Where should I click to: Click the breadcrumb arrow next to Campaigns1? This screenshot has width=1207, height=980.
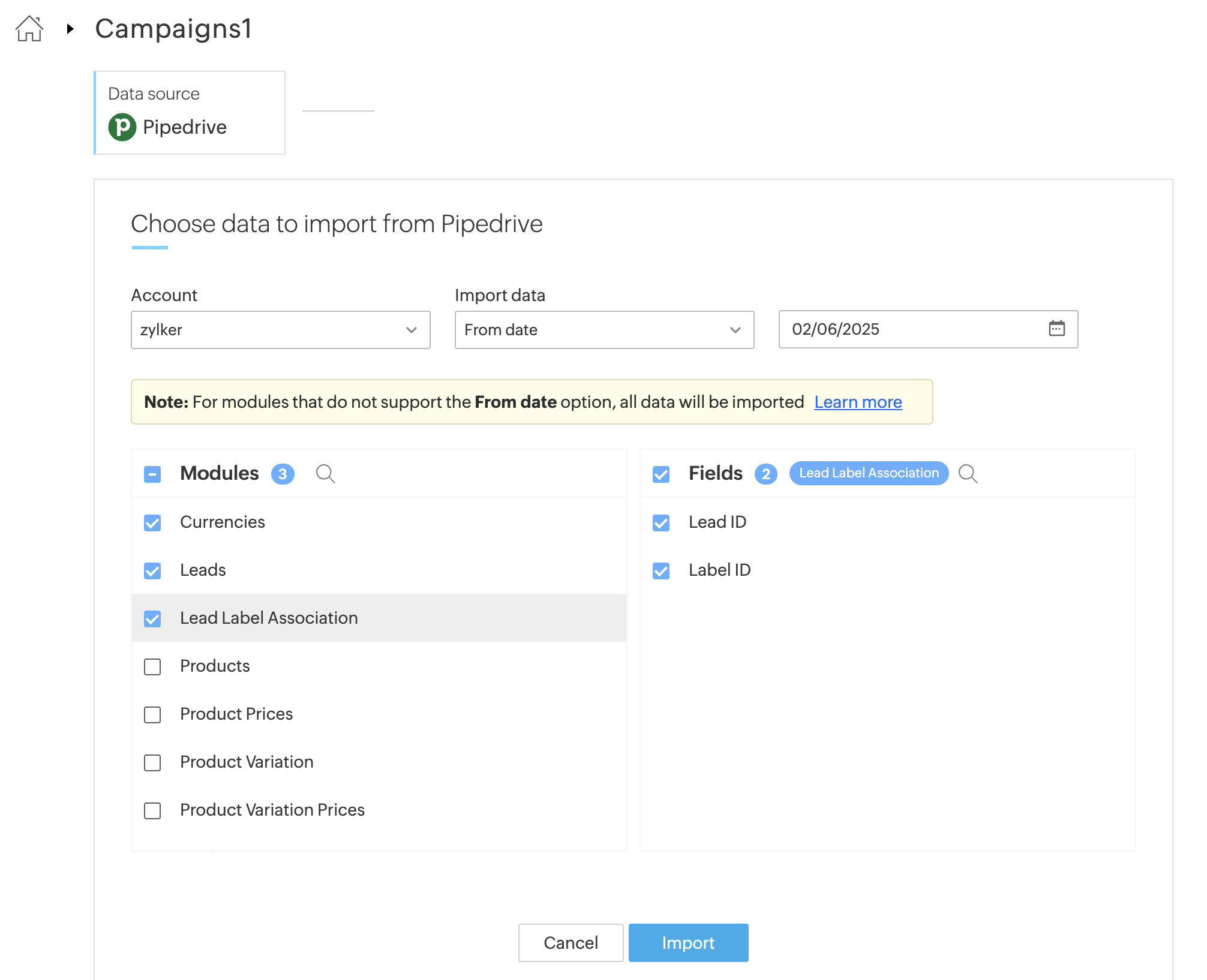click(x=70, y=28)
